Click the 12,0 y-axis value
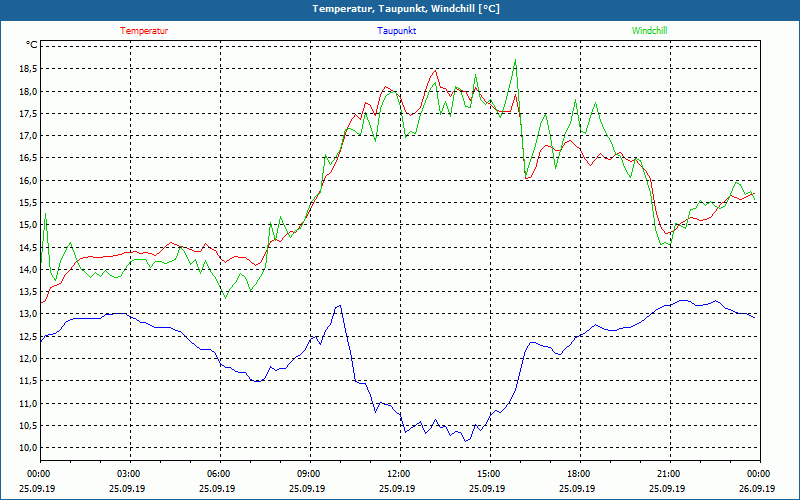 tap(28, 359)
